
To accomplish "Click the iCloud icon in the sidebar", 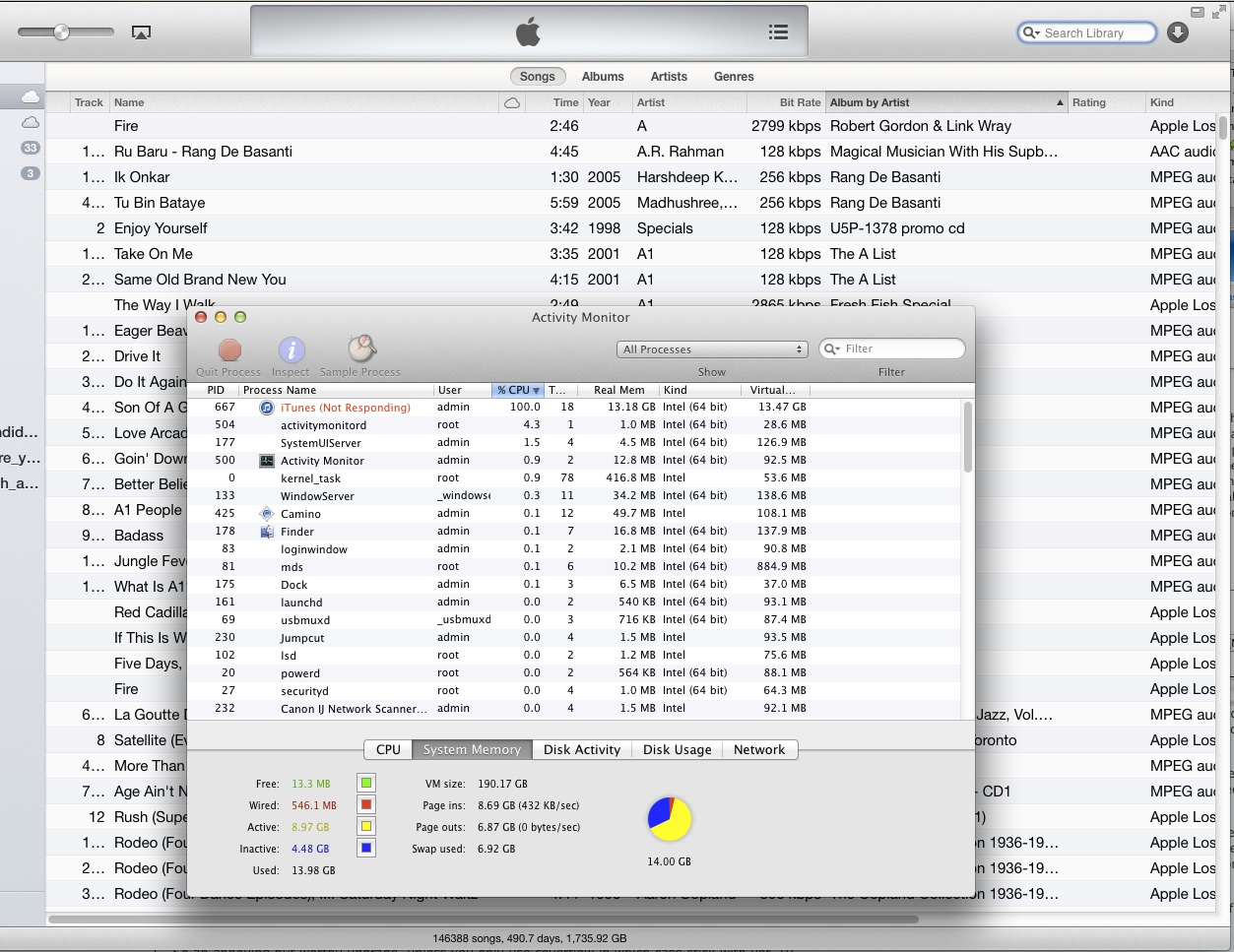I will click(31, 96).
